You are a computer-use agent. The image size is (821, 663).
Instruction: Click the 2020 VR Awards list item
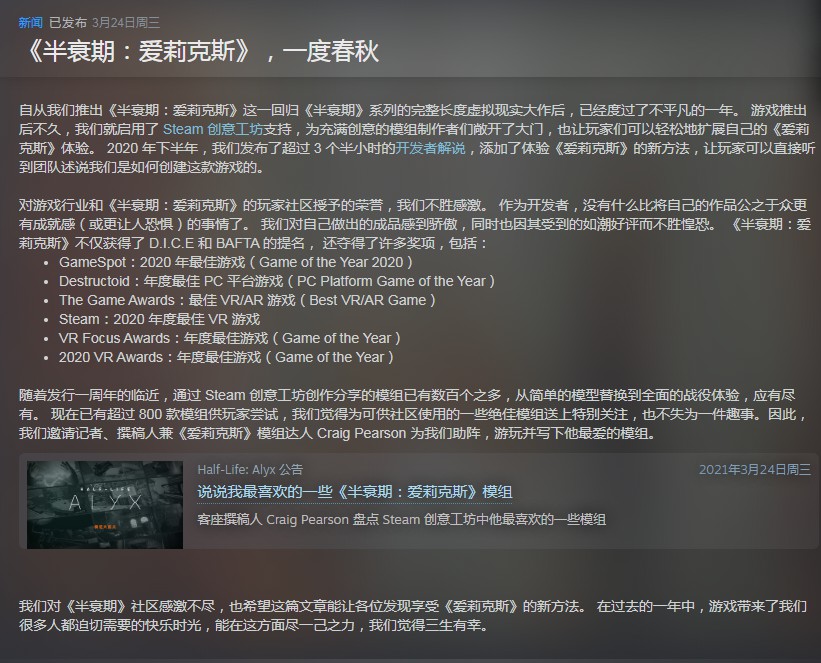click(226, 357)
